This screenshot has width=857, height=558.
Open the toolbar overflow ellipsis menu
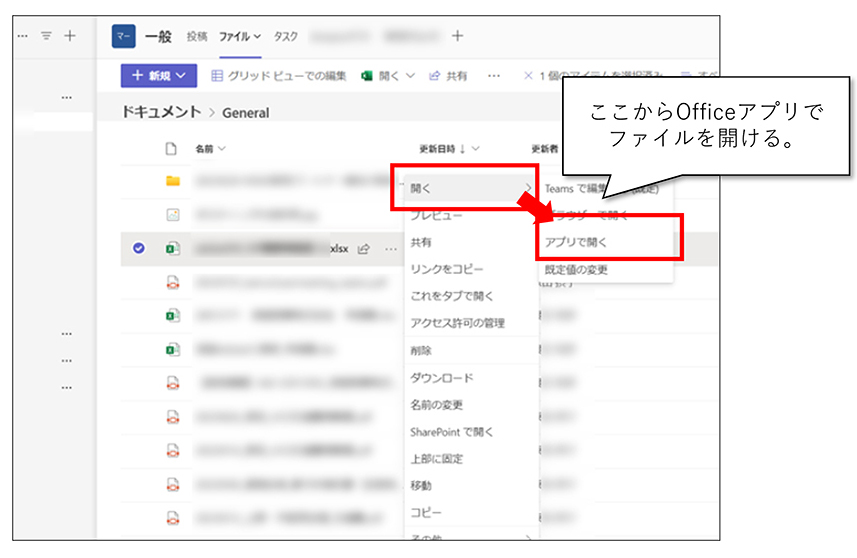(493, 75)
